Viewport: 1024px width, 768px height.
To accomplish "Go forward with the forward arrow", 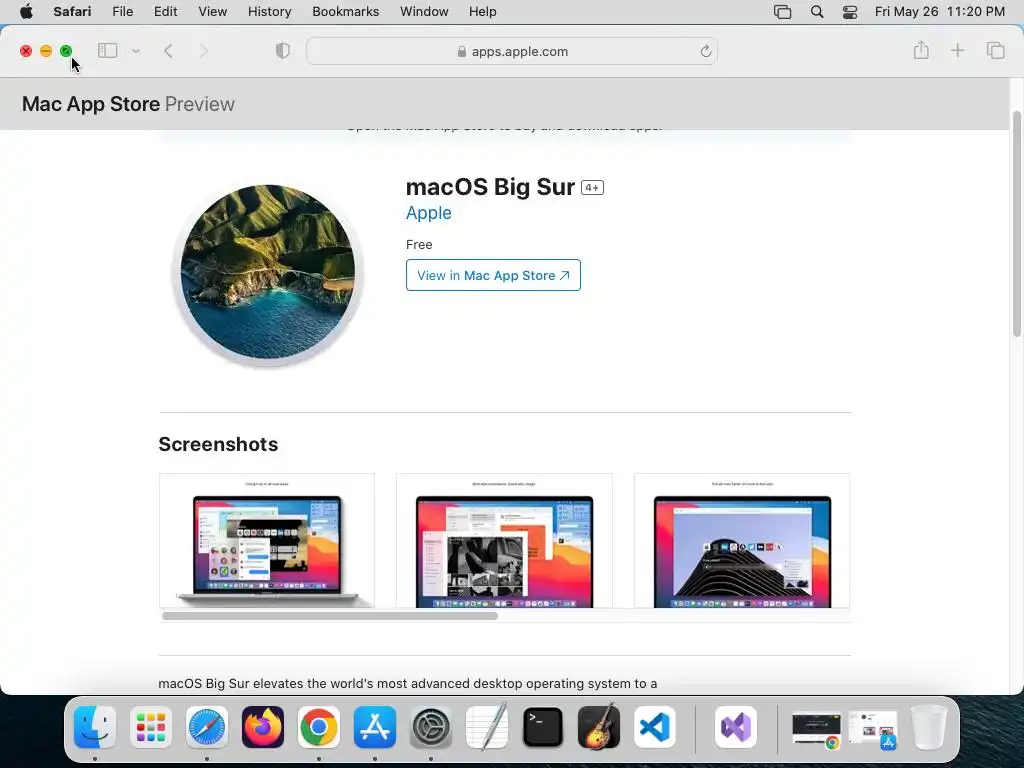I will (x=203, y=51).
